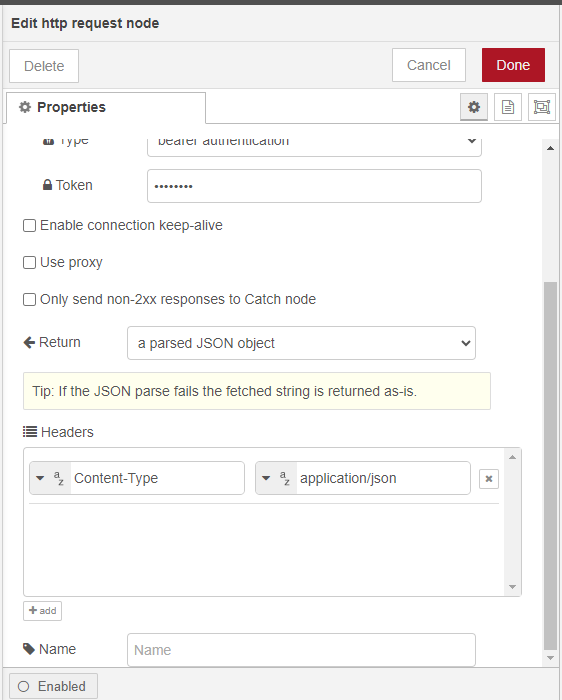
Task: Click the properties panel vertical scrollbar
Action: [550, 468]
